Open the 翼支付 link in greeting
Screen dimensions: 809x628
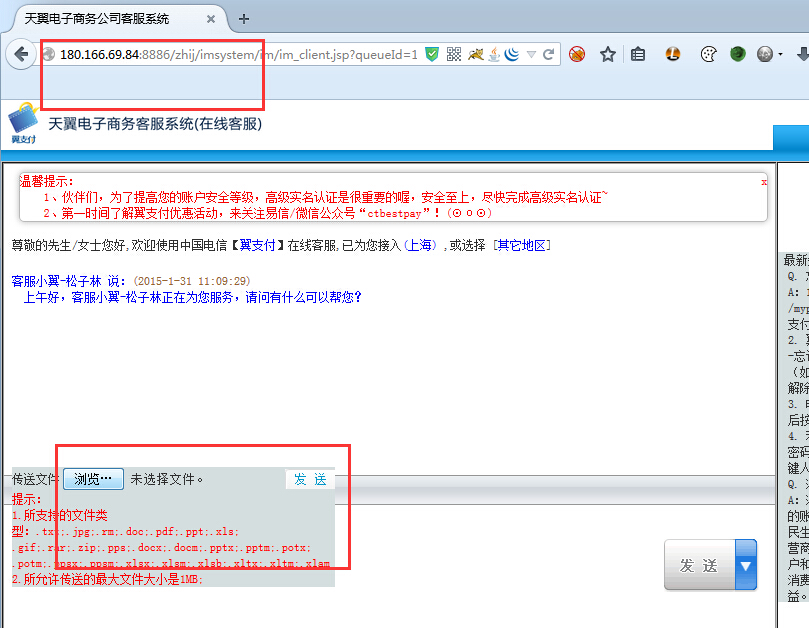257,245
